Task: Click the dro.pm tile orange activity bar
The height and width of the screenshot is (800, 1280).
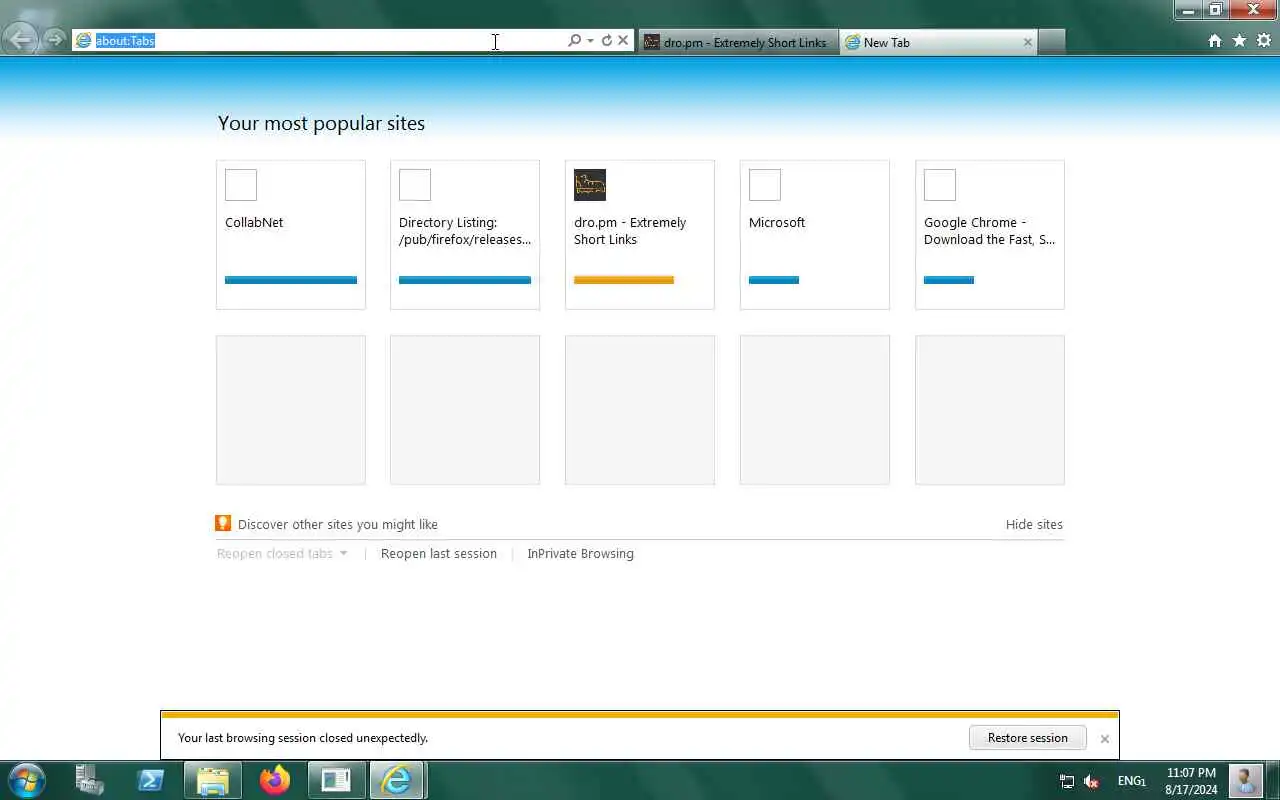Action: [x=624, y=280]
